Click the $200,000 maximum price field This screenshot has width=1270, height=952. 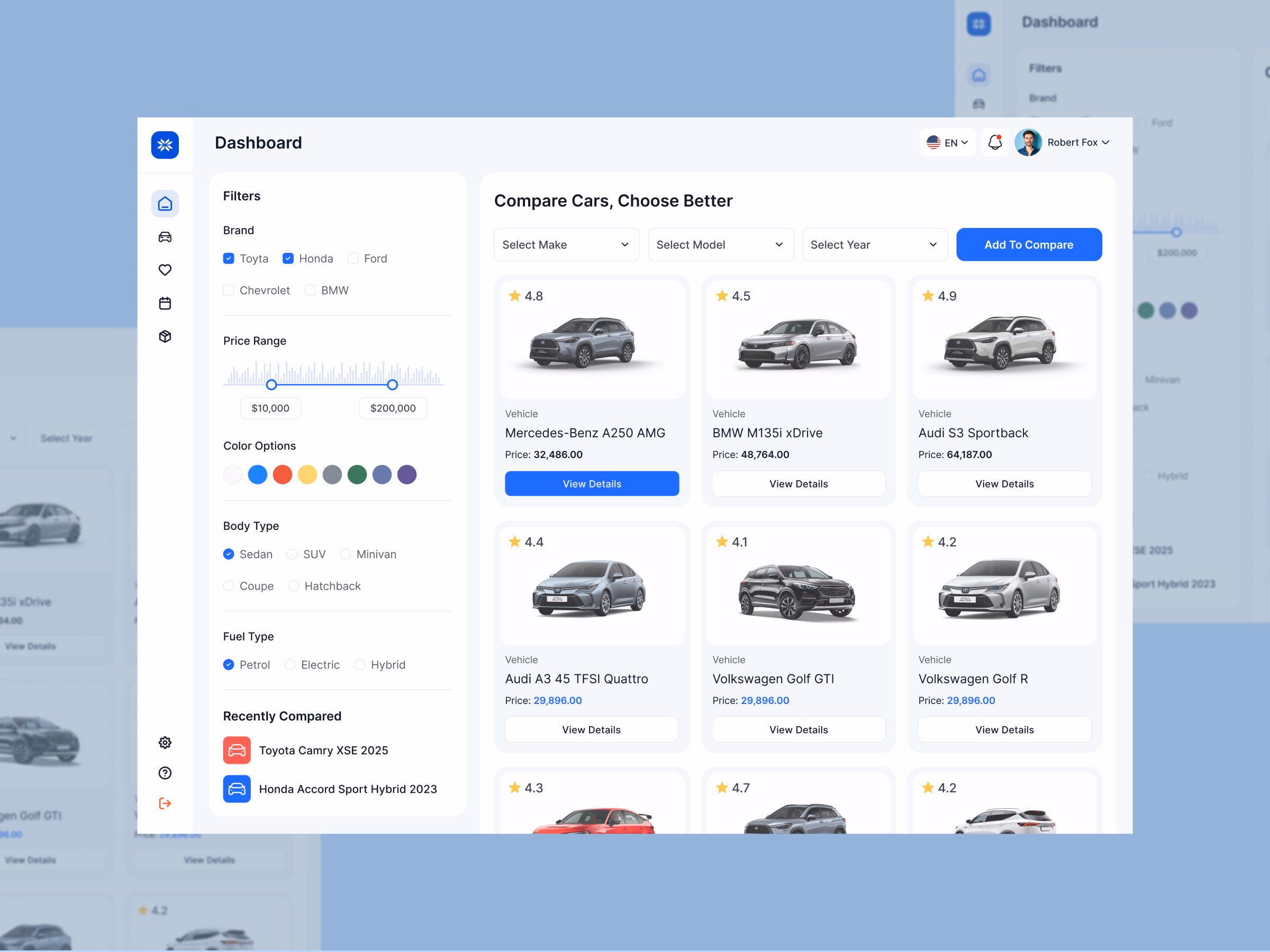point(393,408)
